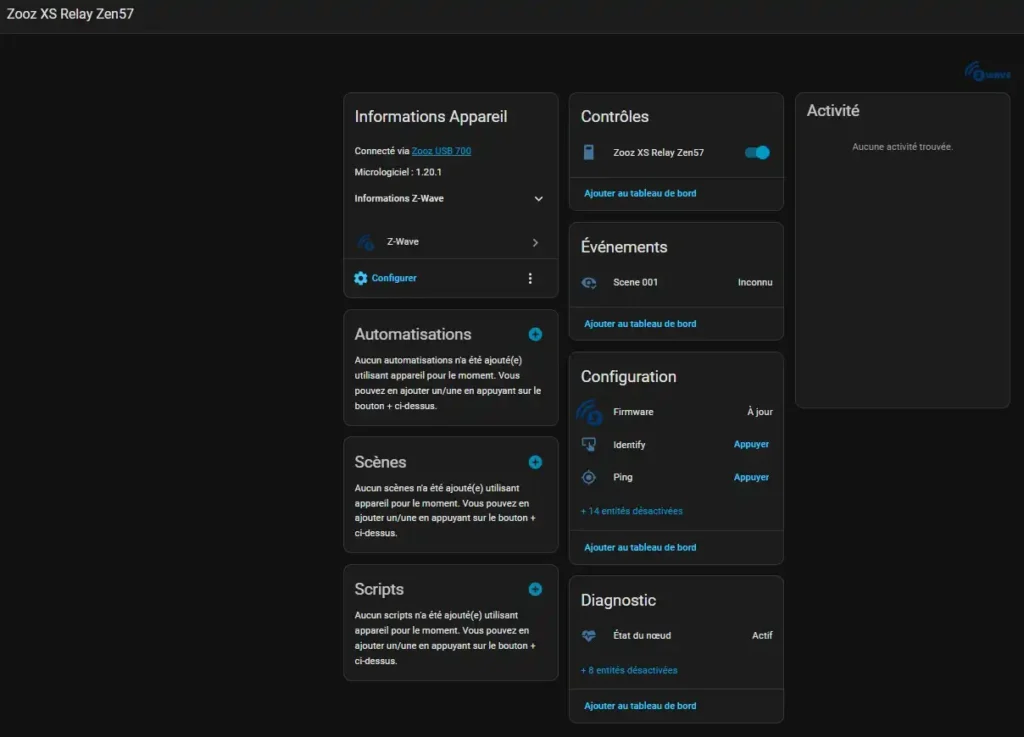Open the Zooz USB 700 link
This screenshot has width=1024, height=737.
[441, 151]
